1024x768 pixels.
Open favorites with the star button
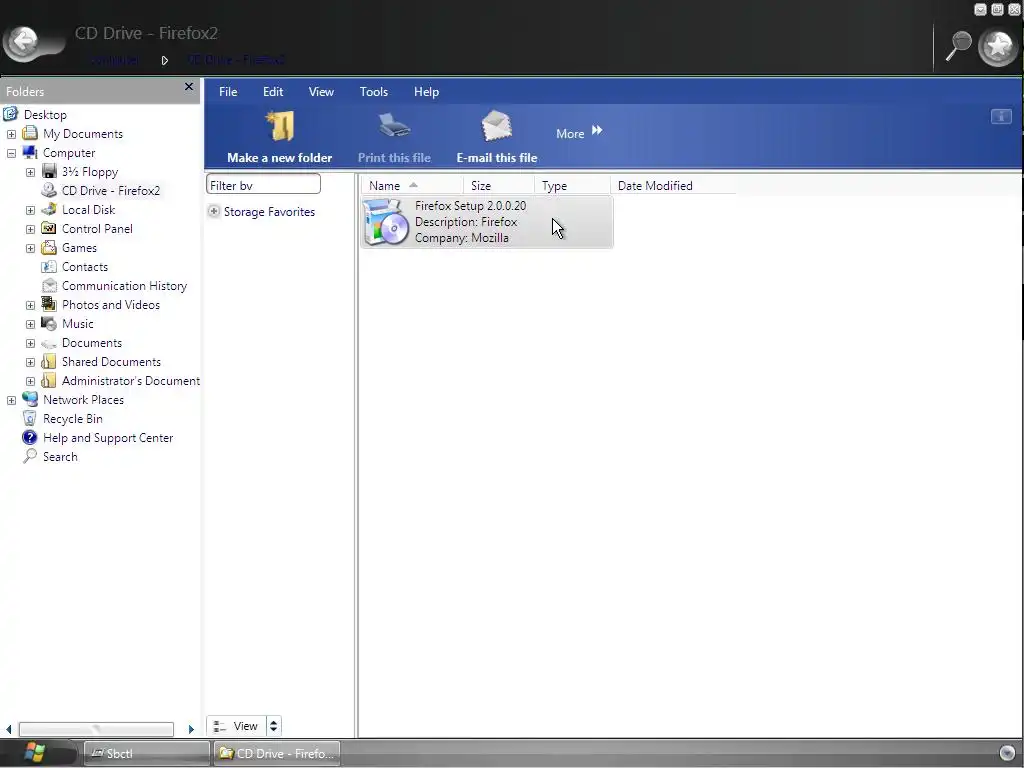point(998,47)
